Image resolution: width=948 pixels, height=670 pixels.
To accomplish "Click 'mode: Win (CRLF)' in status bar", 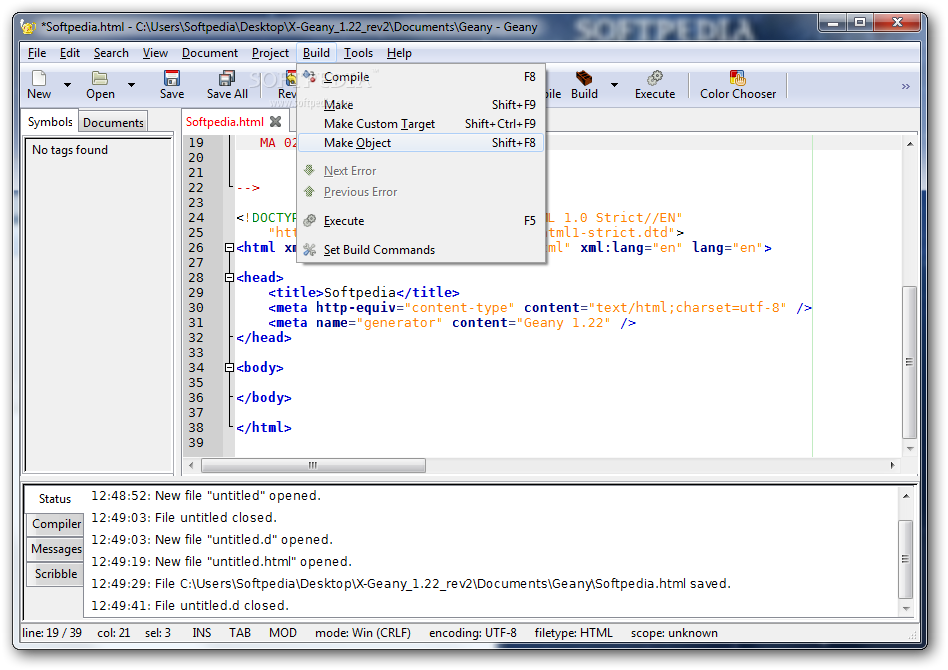I will click(363, 633).
